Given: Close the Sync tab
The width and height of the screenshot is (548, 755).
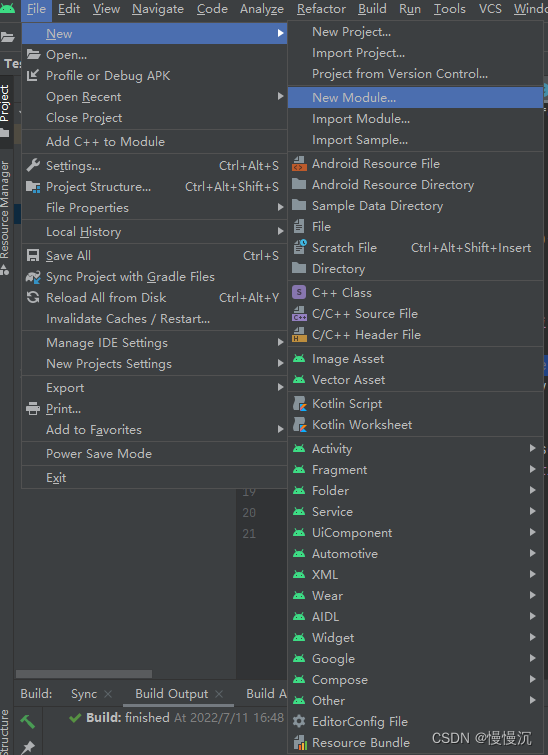Looking at the screenshot, I should pos(108,694).
